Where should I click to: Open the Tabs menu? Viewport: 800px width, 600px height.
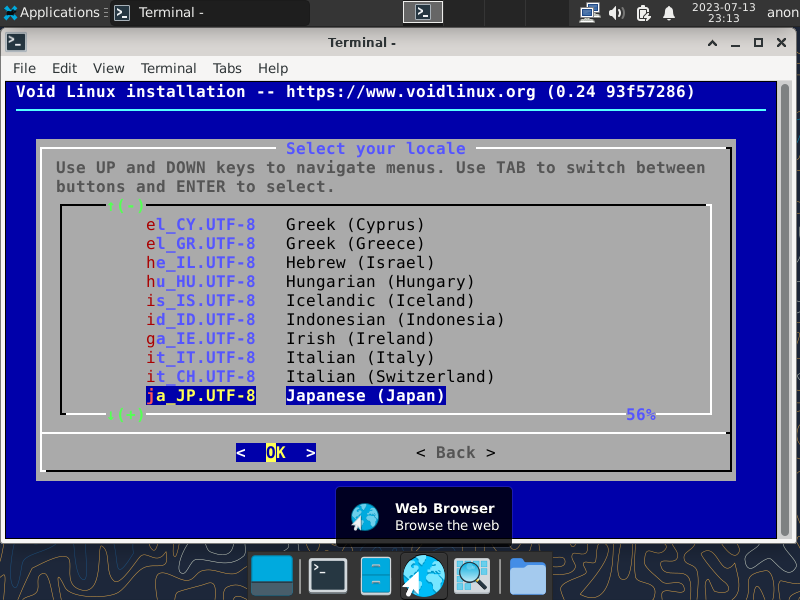pyautogui.click(x=227, y=68)
